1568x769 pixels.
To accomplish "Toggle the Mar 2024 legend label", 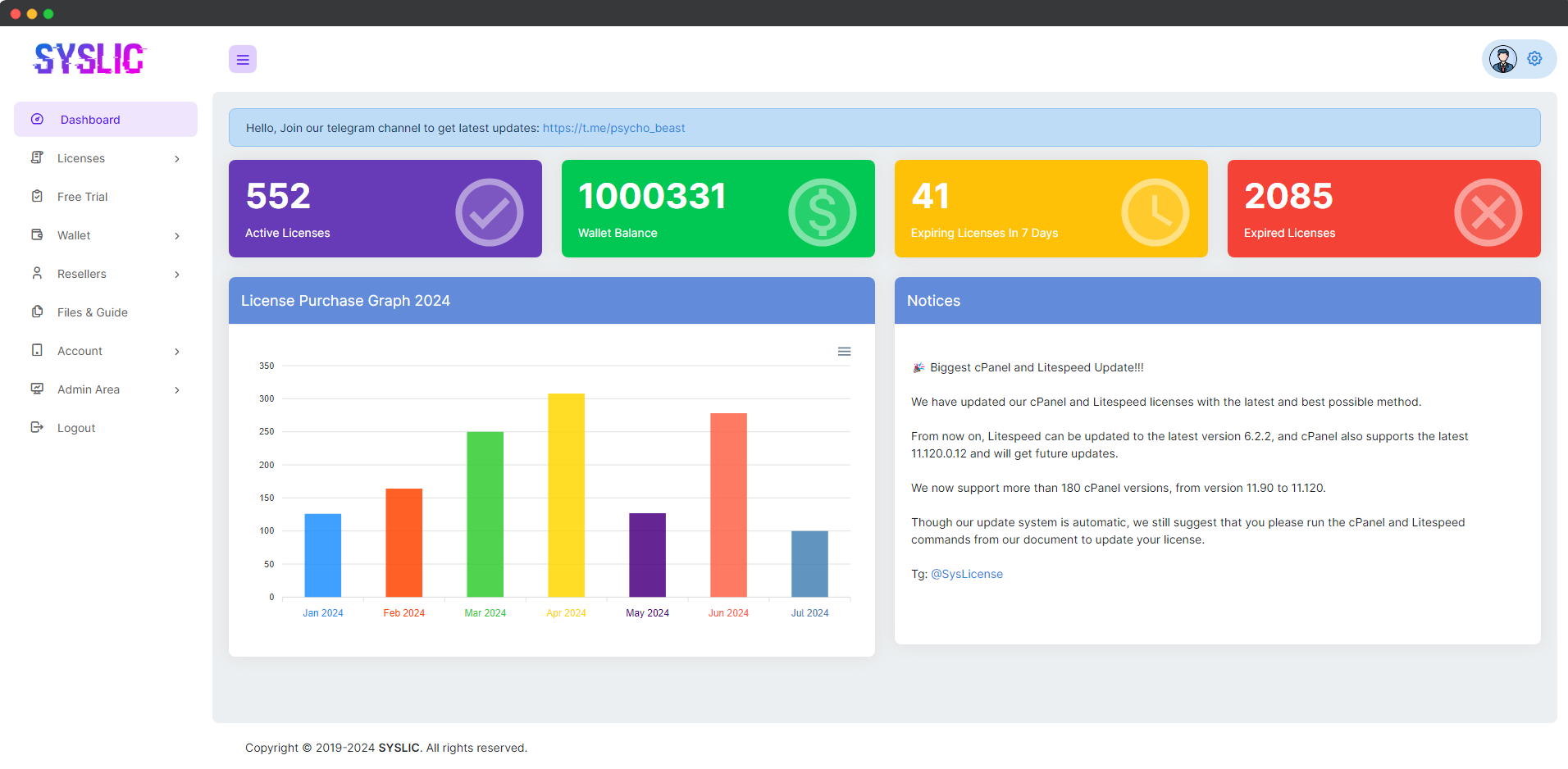I will [485, 613].
